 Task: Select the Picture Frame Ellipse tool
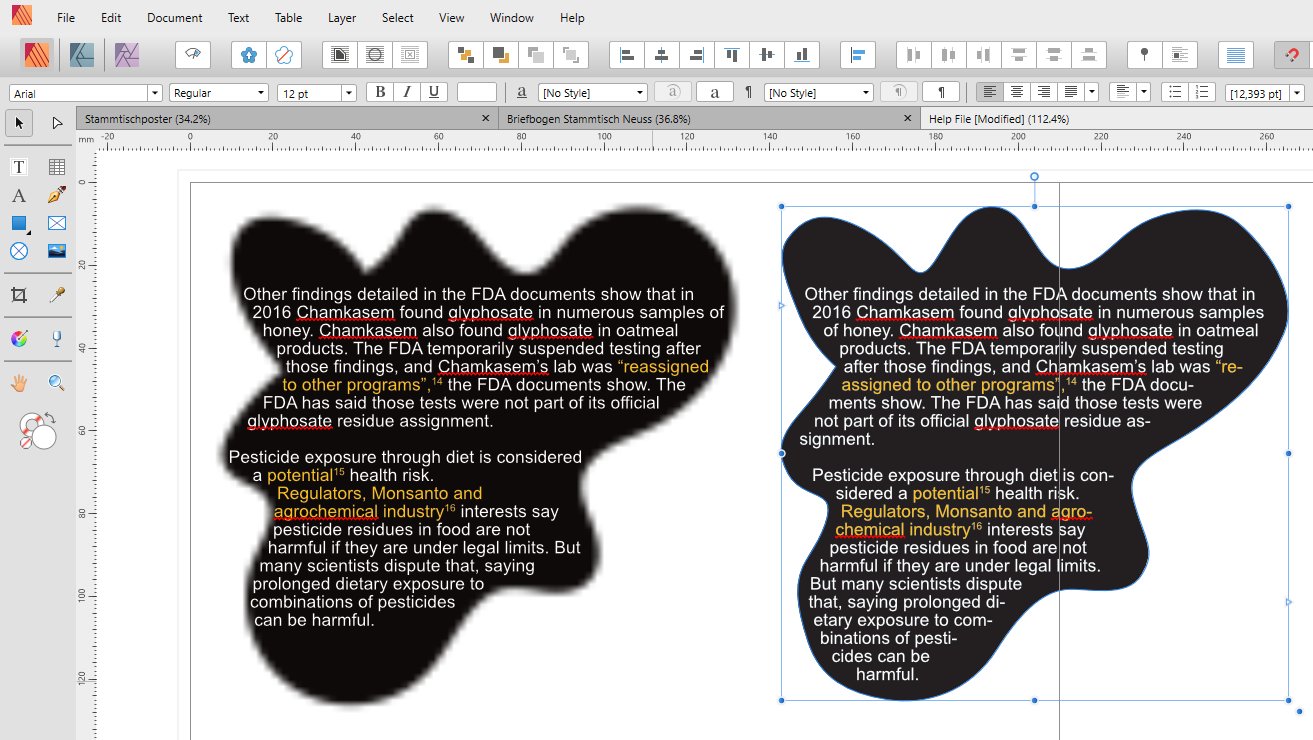coord(19,251)
